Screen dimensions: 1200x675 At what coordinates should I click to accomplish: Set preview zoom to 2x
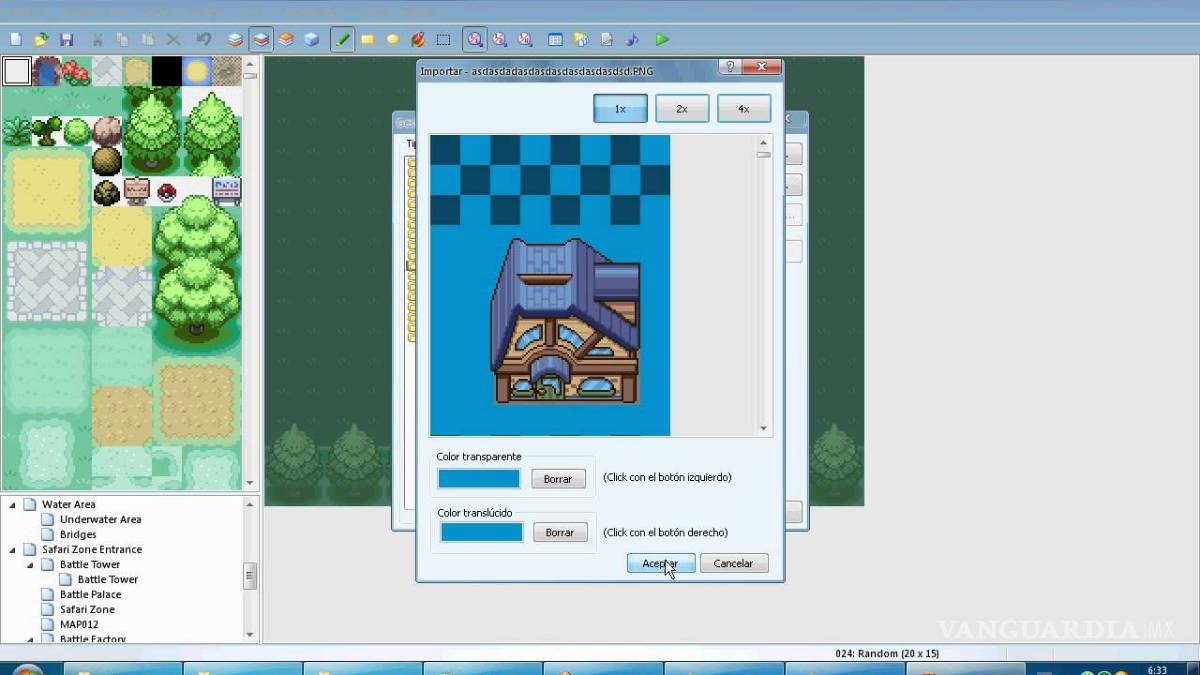pos(682,109)
